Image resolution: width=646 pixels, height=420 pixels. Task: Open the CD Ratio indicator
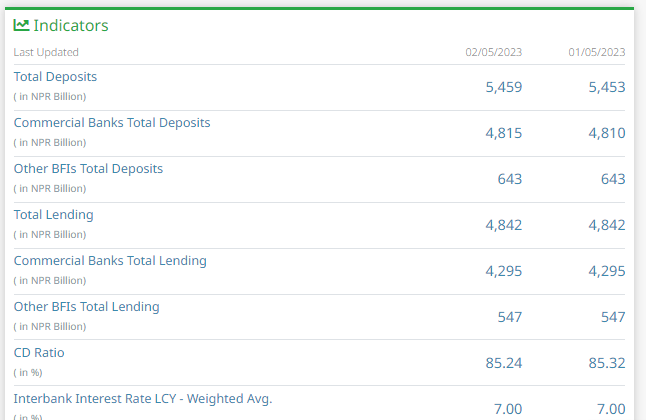pos(39,352)
